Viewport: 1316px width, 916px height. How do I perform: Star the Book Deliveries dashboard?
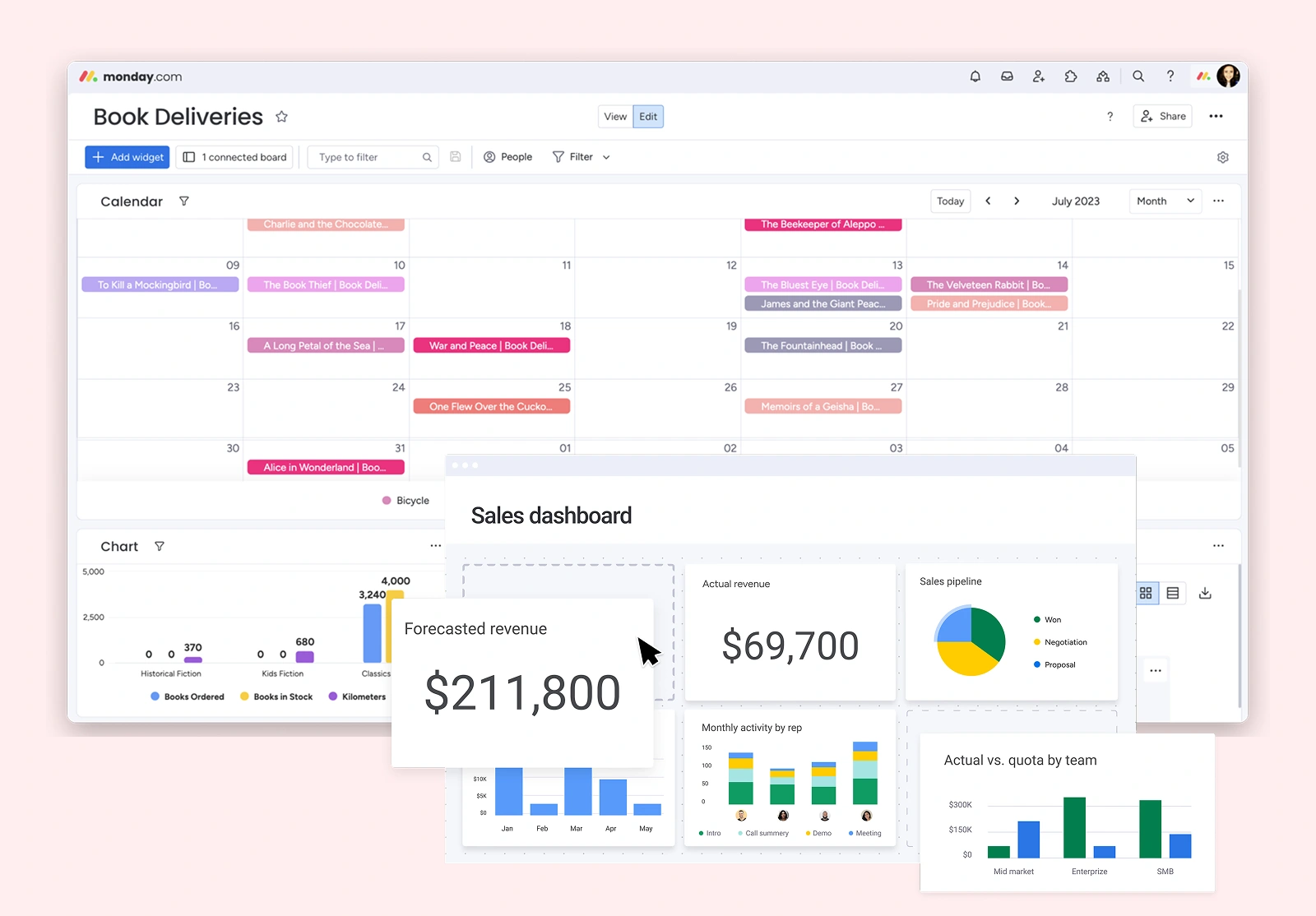click(281, 117)
